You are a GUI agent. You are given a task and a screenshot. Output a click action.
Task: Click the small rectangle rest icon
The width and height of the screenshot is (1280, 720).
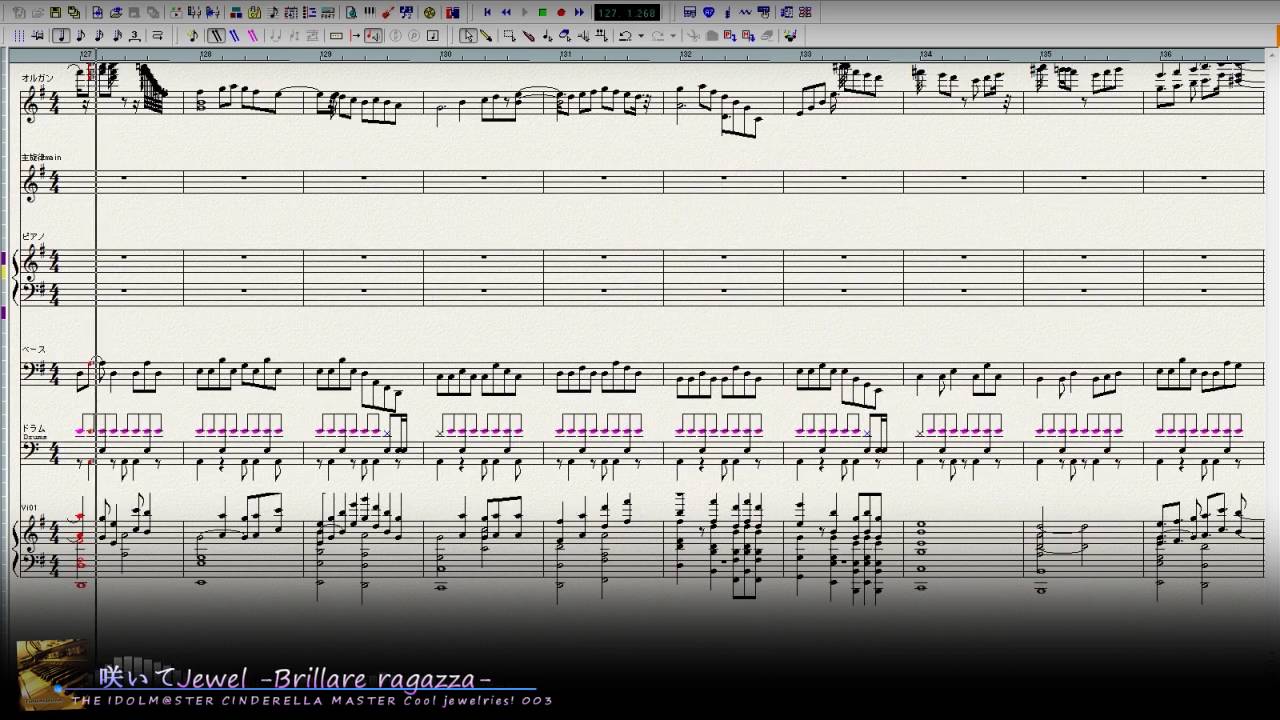(336, 36)
